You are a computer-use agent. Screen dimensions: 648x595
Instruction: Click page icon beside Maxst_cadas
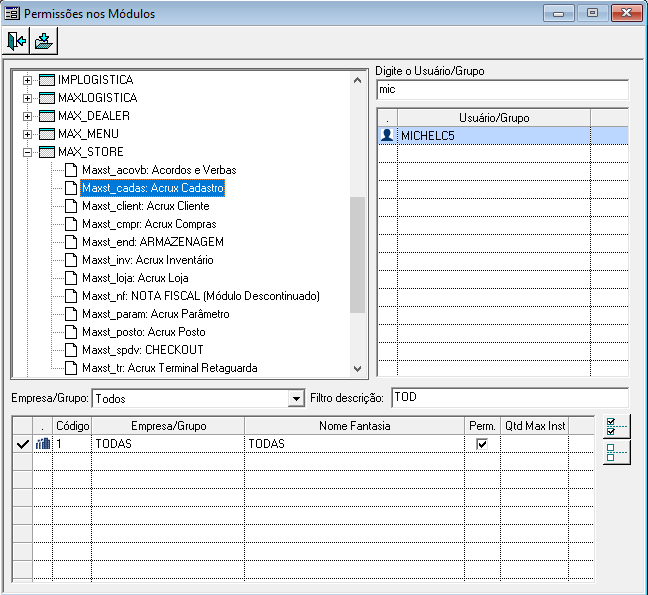(71, 188)
